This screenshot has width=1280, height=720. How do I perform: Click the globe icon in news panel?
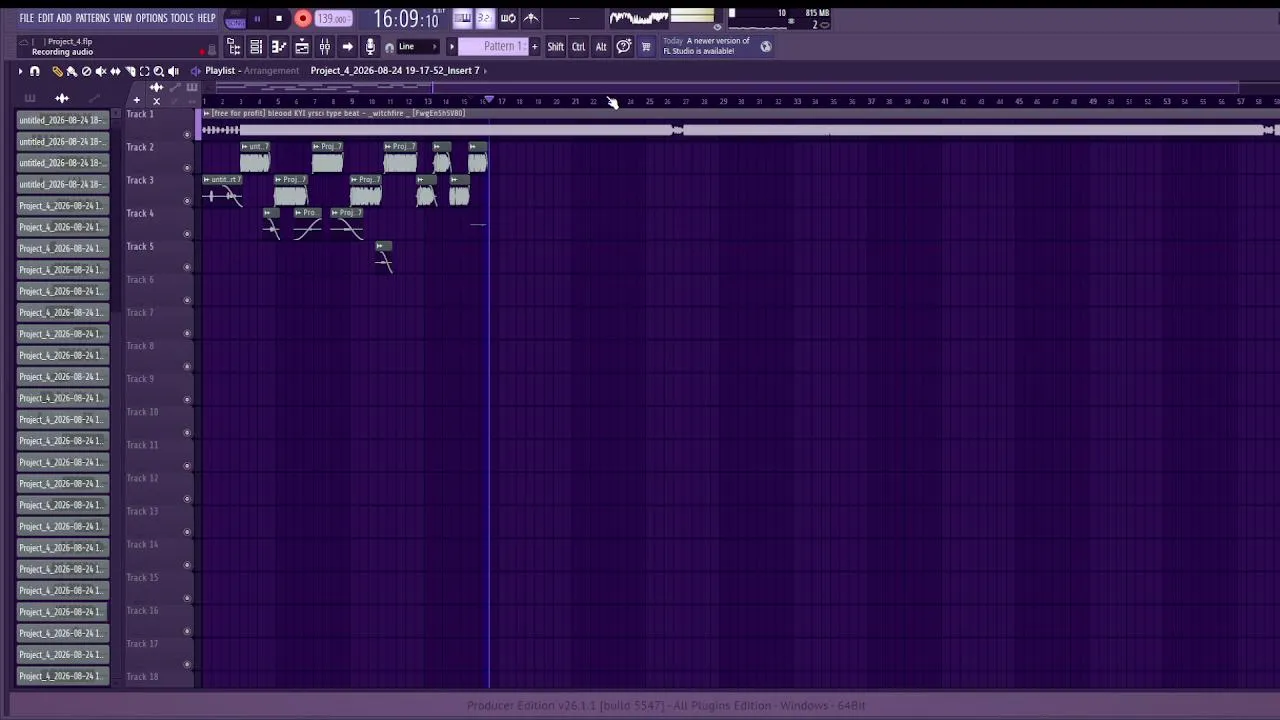766,46
